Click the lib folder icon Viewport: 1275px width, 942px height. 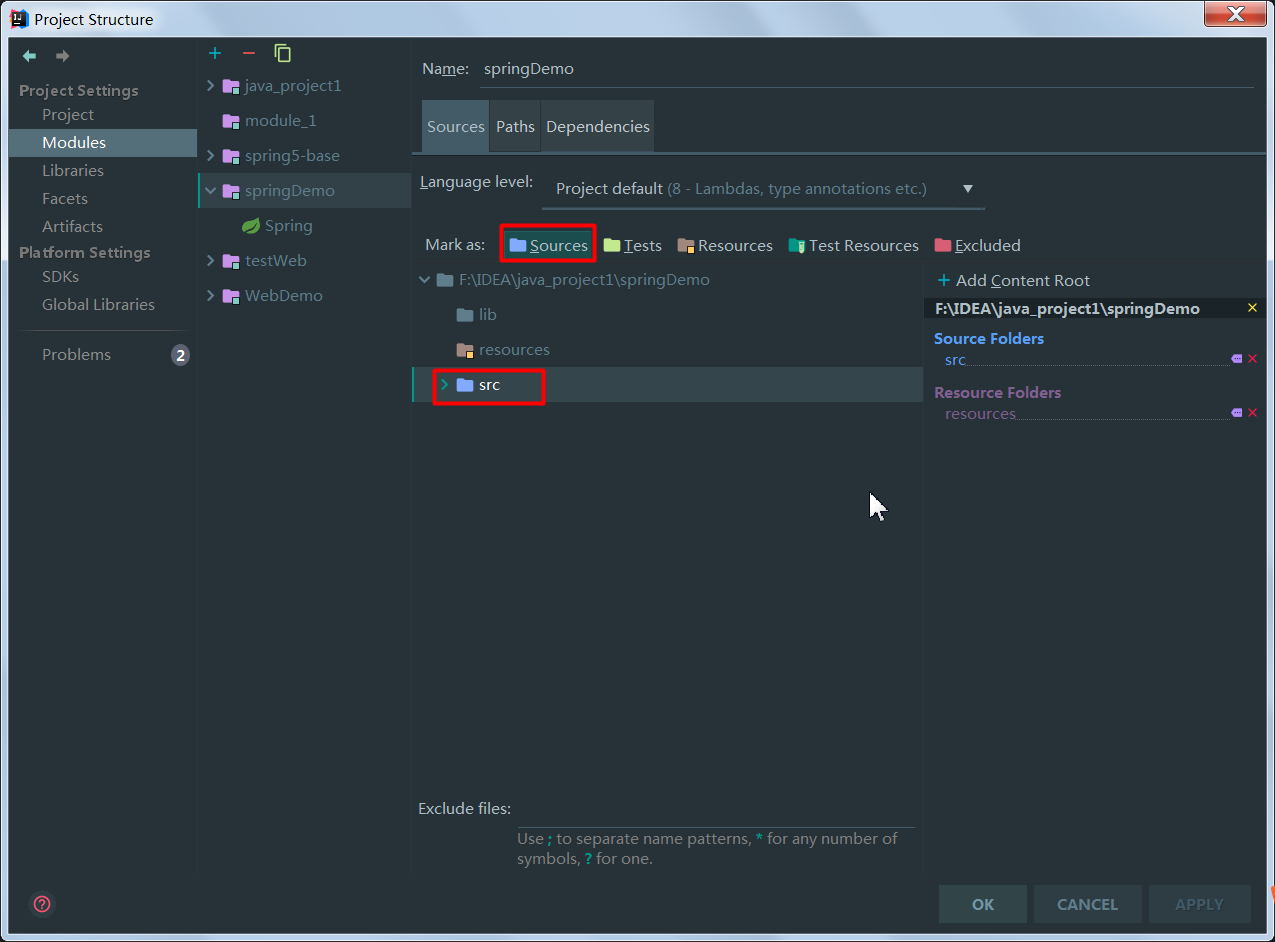tap(465, 315)
